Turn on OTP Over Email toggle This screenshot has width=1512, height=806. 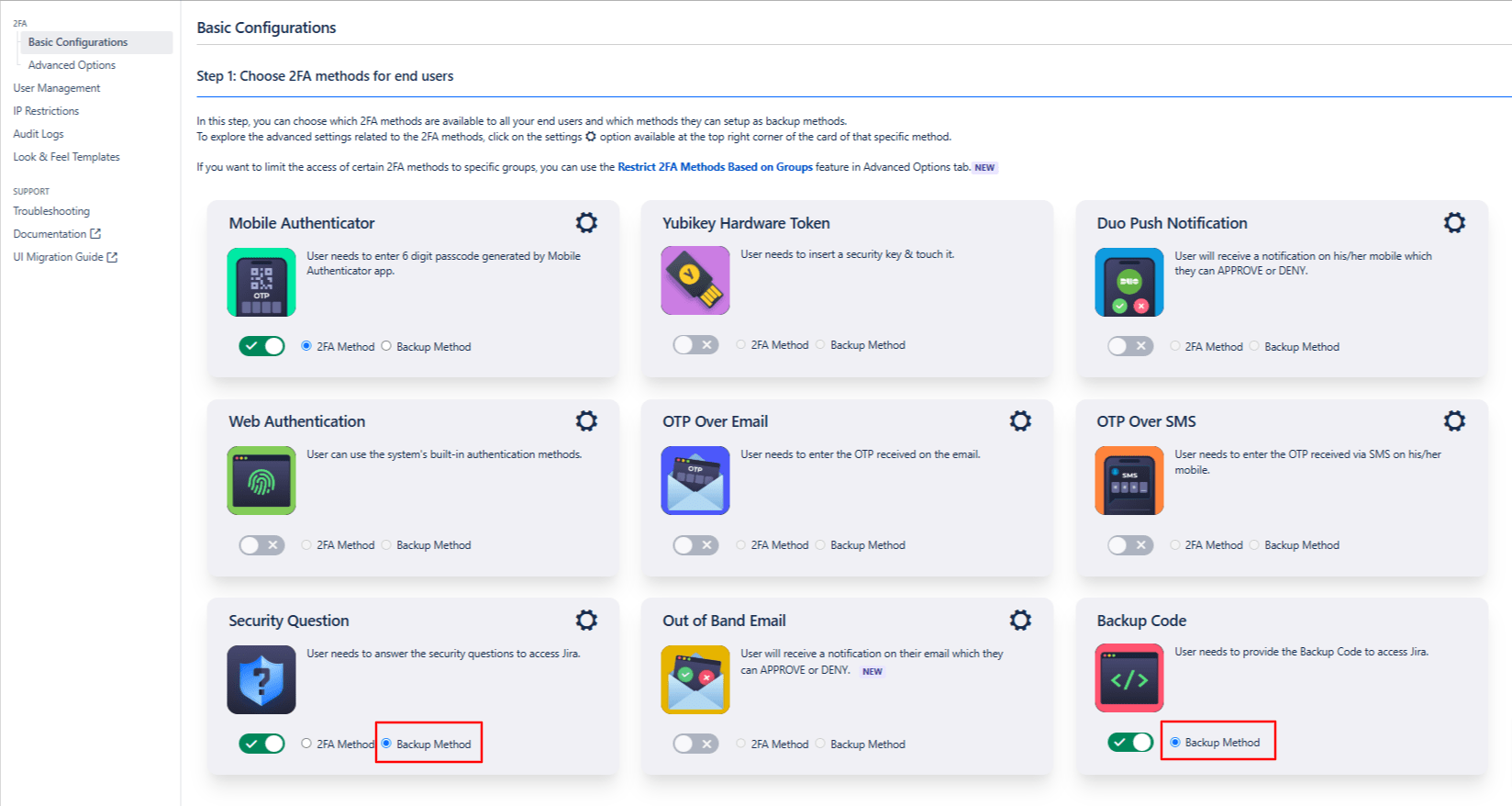[695, 545]
